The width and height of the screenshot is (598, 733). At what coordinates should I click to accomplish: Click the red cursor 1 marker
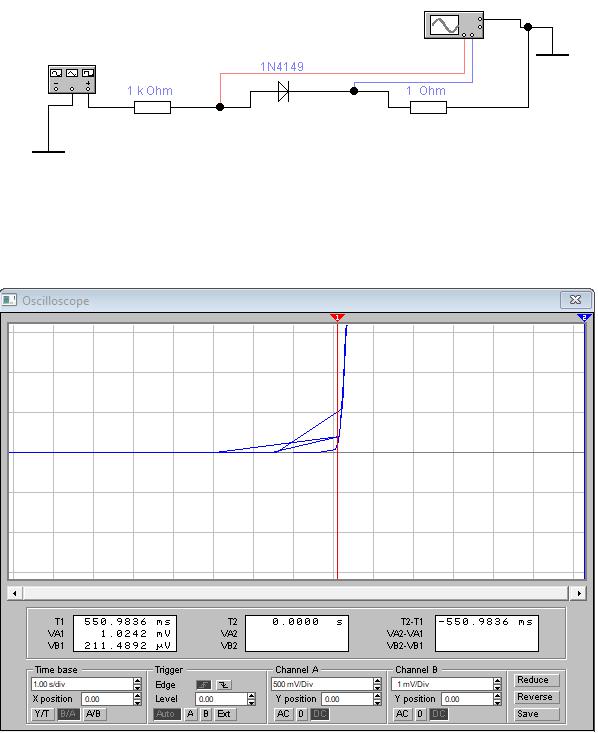click(337, 318)
